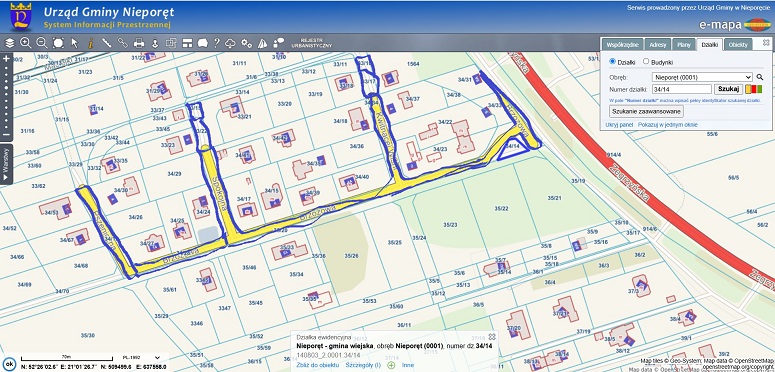Activate the zoom out magnifier tool
The width and height of the screenshot is (775, 372).
tap(42, 43)
